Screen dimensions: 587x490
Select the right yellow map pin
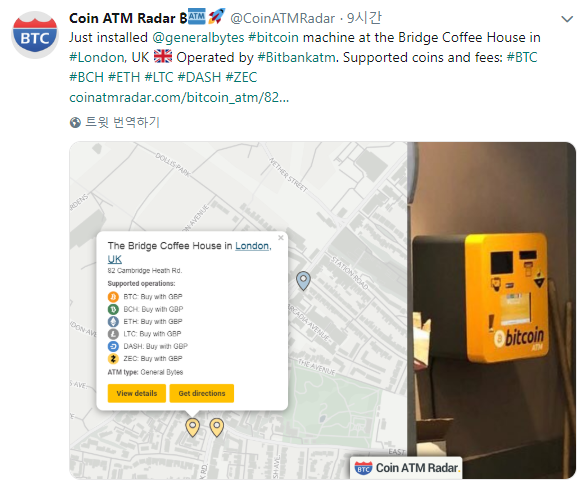217,427
